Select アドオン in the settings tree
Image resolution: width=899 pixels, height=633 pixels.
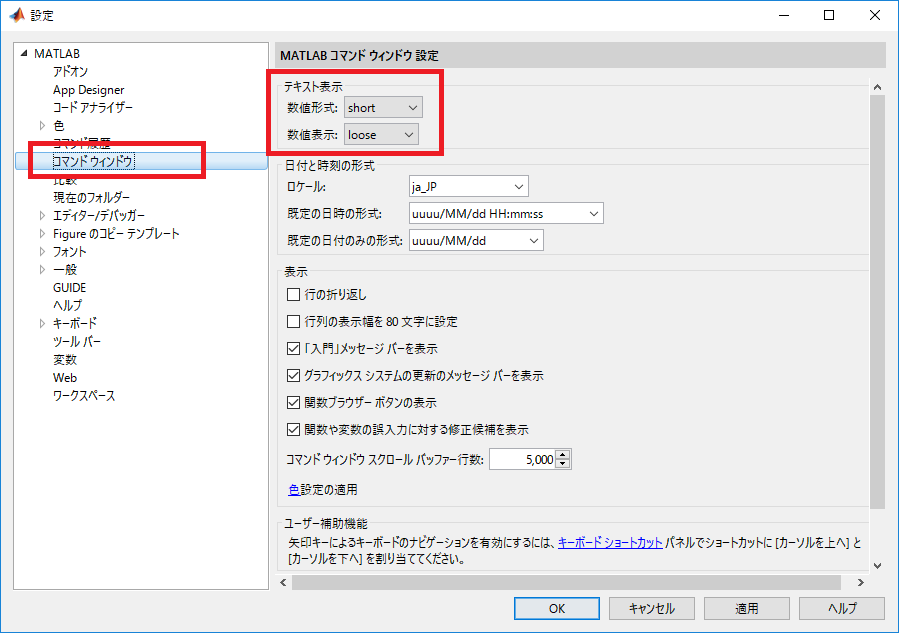(71, 72)
